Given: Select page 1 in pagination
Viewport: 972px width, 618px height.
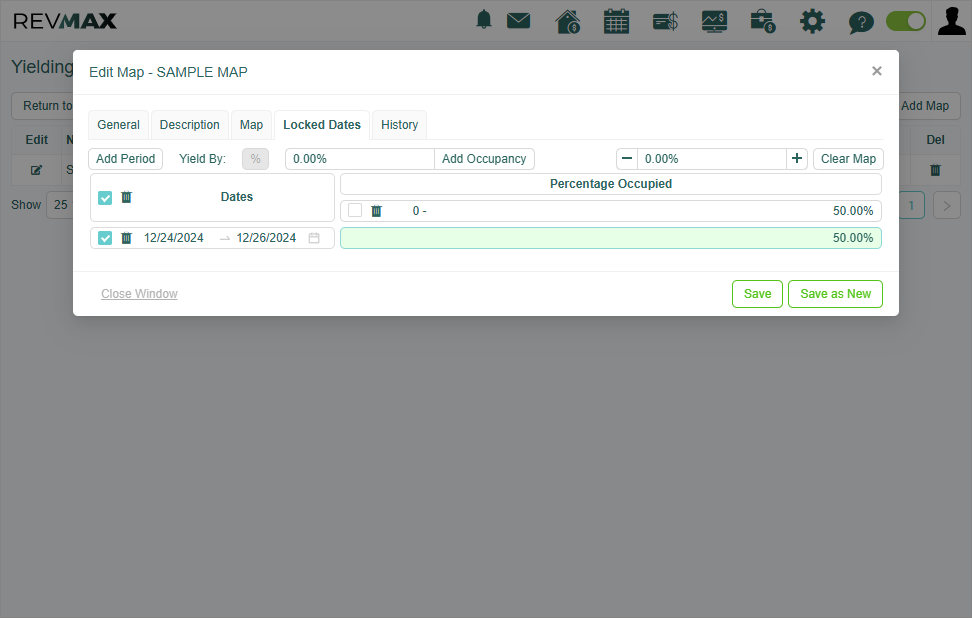Looking at the screenshot, I should 911,205.
